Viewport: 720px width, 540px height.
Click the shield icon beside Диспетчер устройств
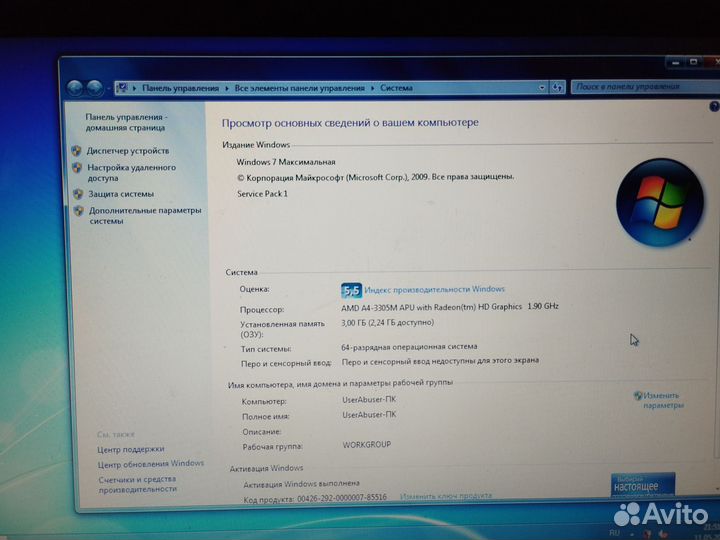(x=76, y=151)
